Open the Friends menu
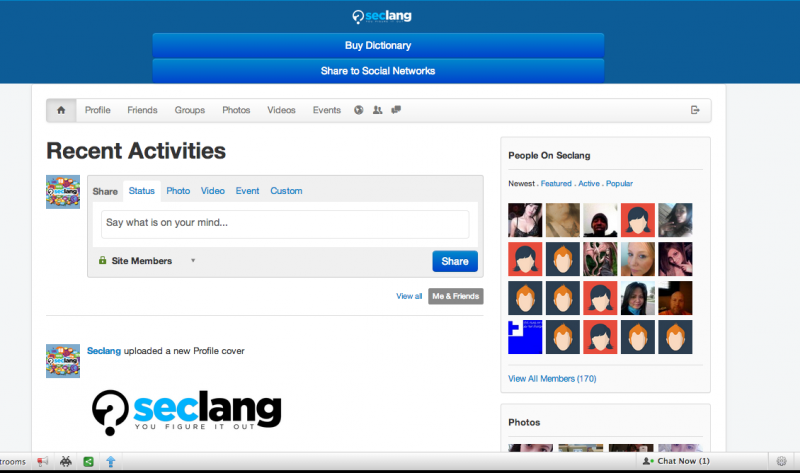This screenshot has width=800, height=473. [x=142, y=110]
